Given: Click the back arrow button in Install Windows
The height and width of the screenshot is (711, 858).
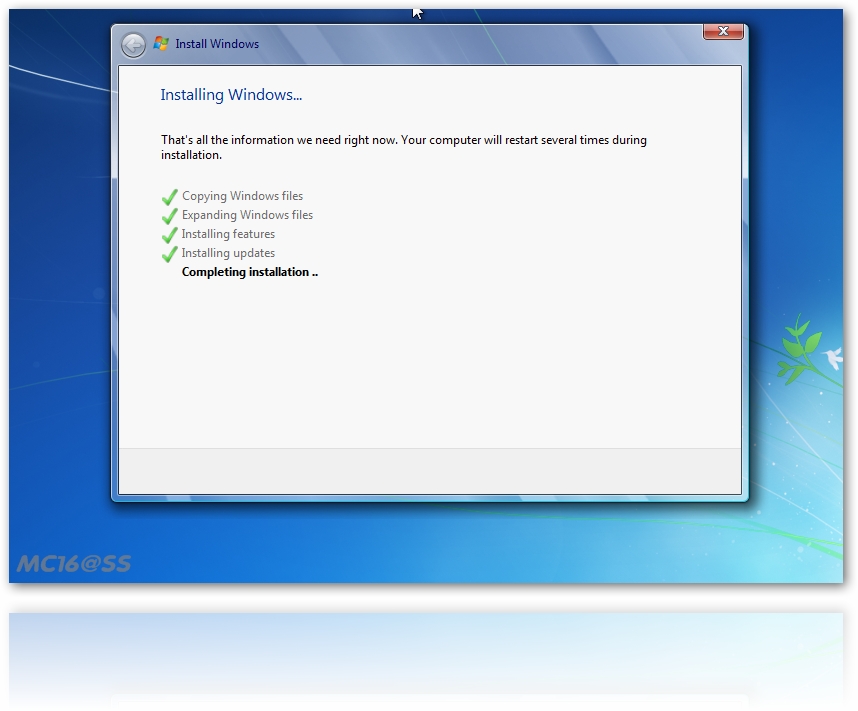Looking at the screenshot, I should pyautogui.click(x=134, y=45).
